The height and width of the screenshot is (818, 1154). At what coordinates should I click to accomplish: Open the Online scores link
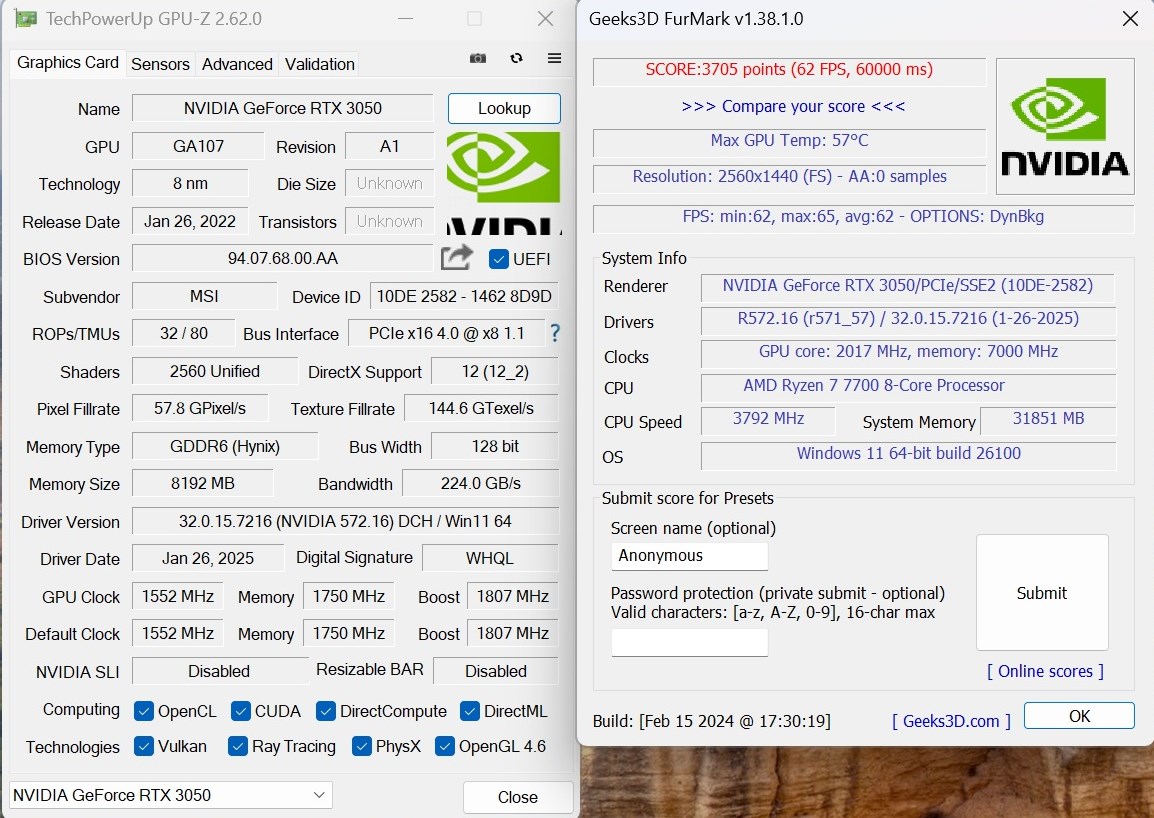click(x=1045, y=671)
